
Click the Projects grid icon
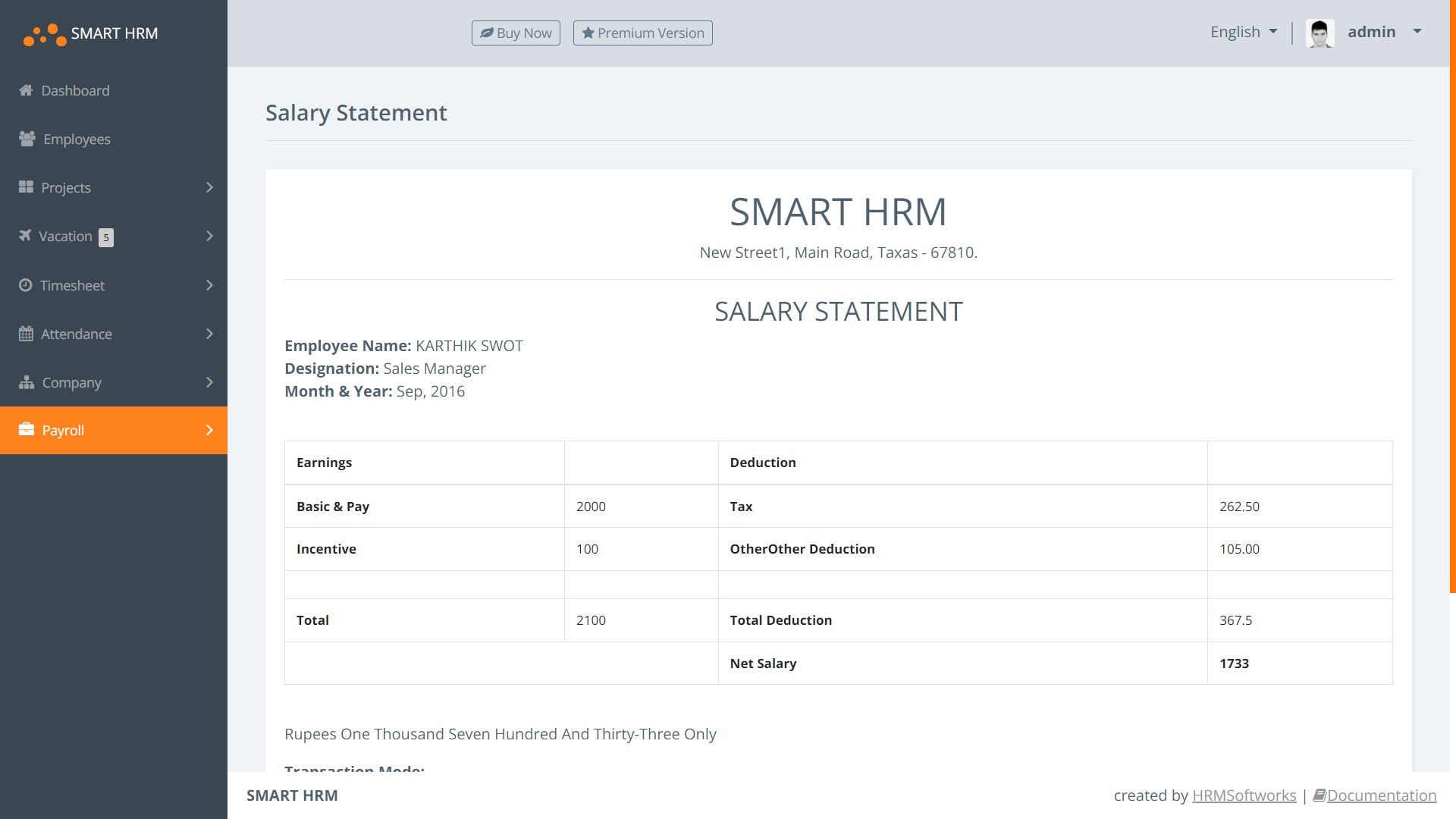[26, 187]
